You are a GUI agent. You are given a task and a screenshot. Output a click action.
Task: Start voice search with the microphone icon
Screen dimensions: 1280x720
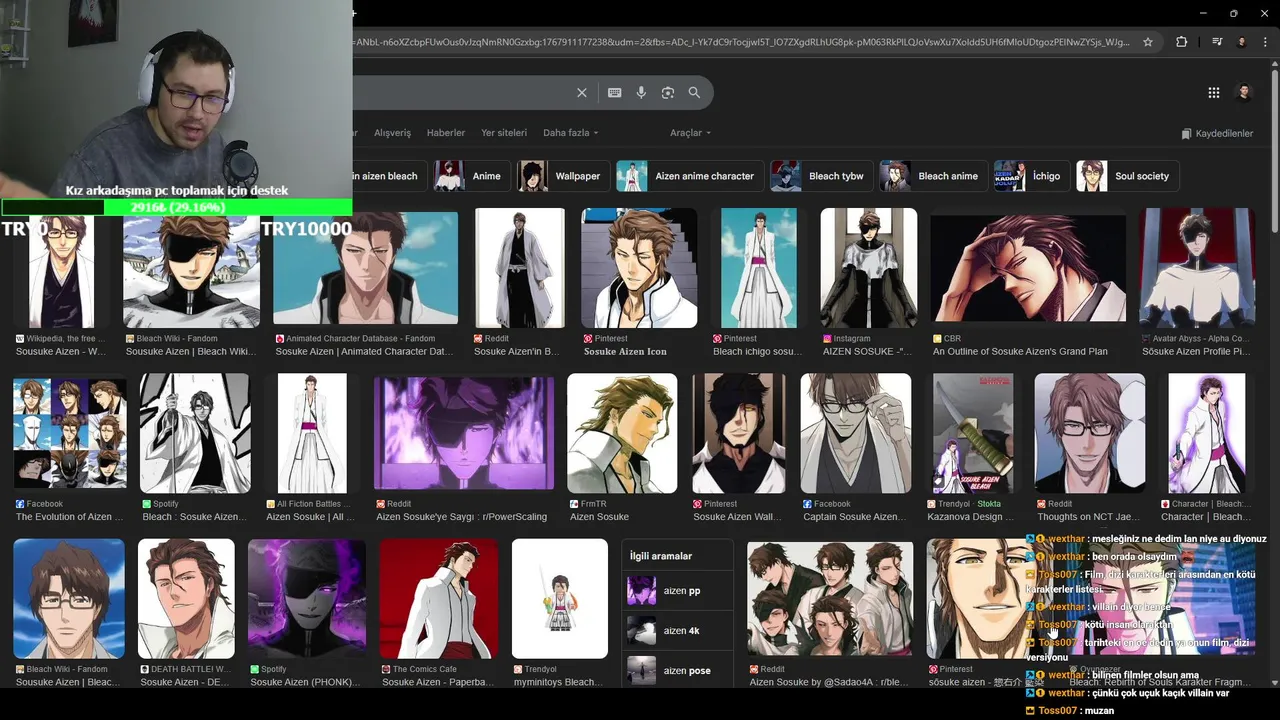pos(641,93)
